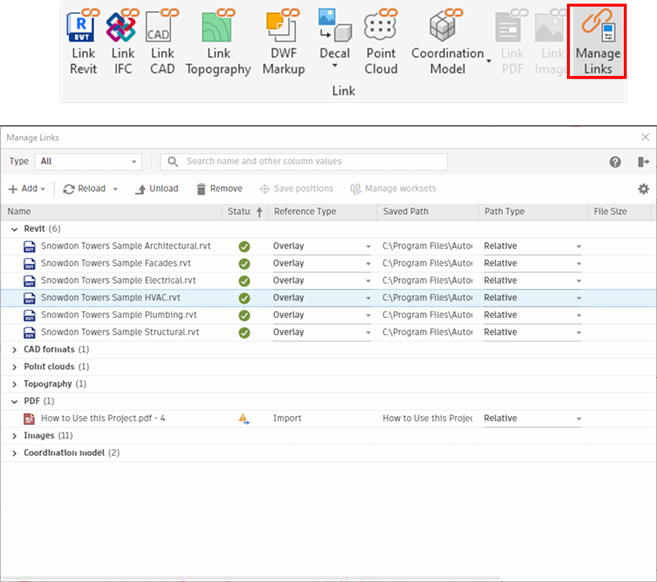The image size is (657, 582).
Task: Open Reference Type dropdown for Facades.rvt
Action: (x=322, y=264)
